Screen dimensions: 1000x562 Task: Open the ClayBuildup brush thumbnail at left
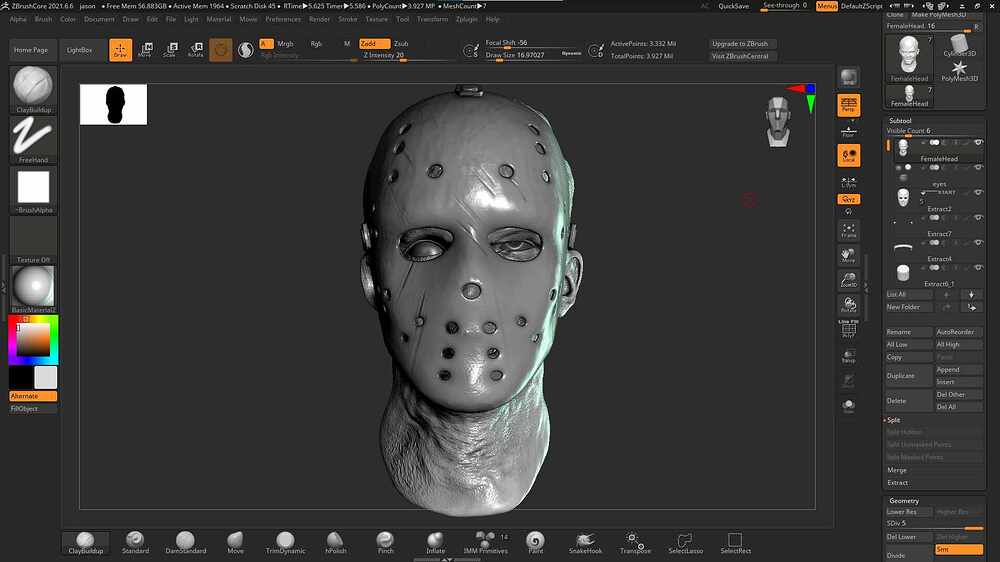pyautogui.click(x=33, y=89)
